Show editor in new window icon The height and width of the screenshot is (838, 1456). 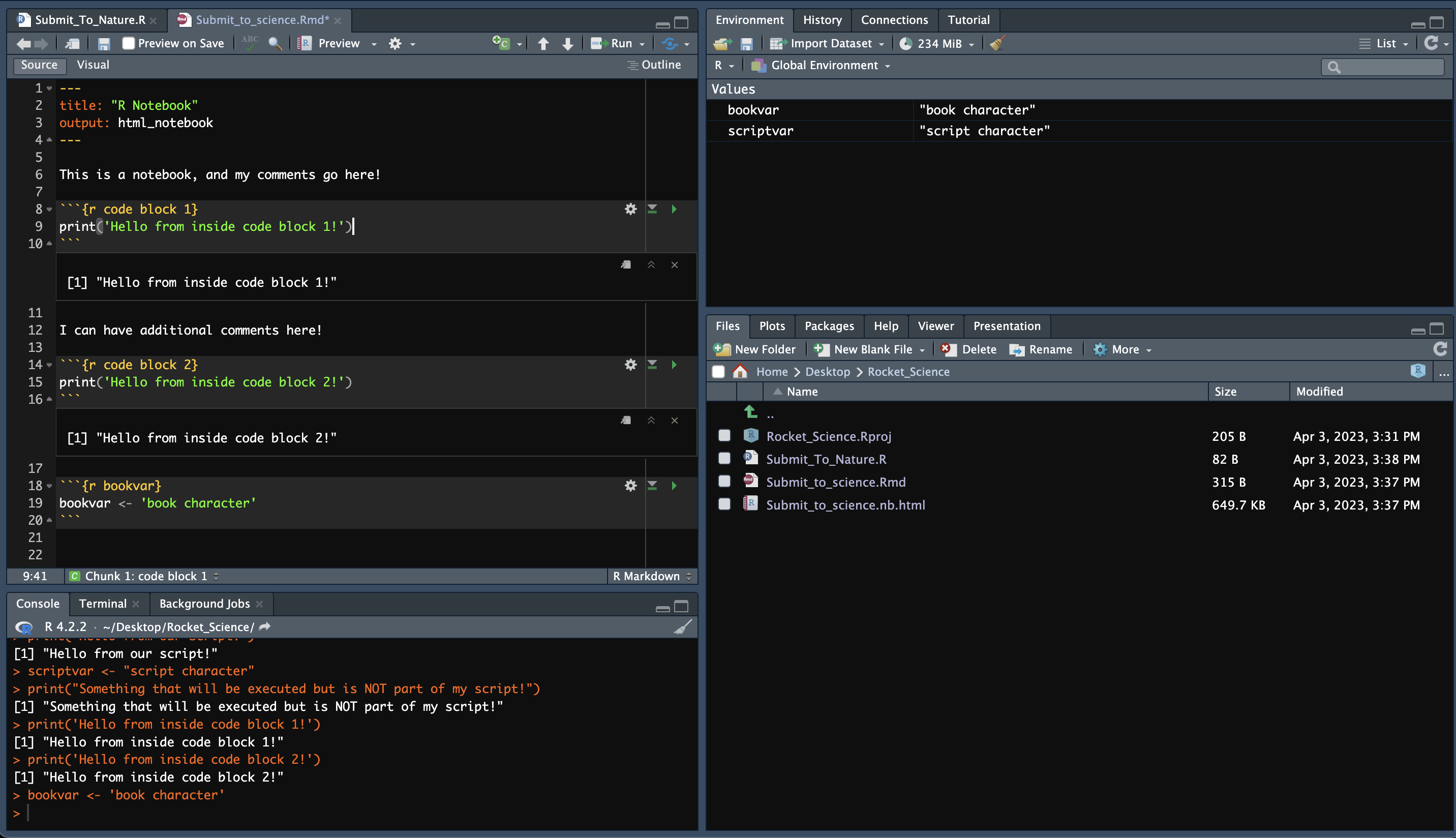coord(73,44)
